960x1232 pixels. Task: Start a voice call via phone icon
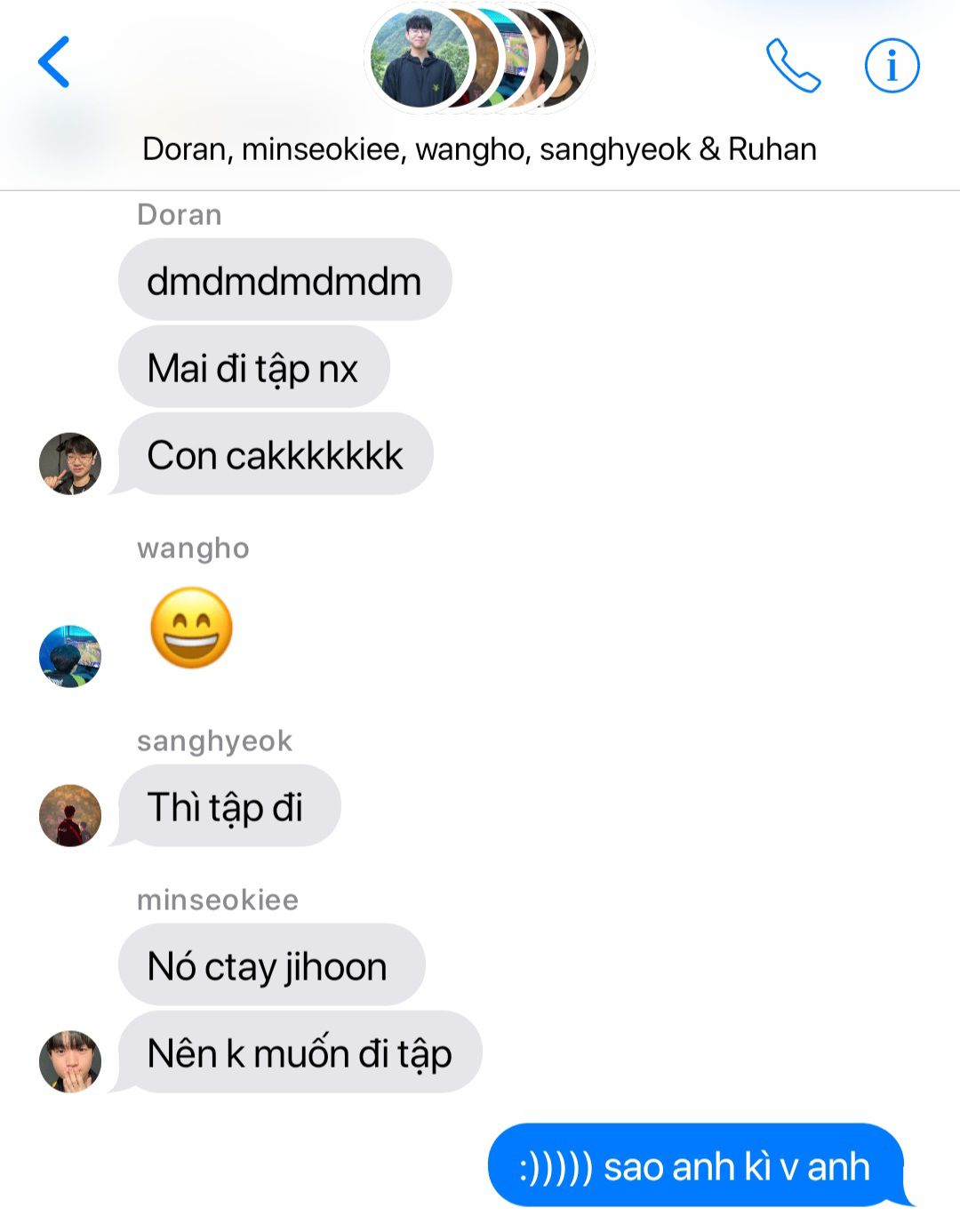click(793, 65)
